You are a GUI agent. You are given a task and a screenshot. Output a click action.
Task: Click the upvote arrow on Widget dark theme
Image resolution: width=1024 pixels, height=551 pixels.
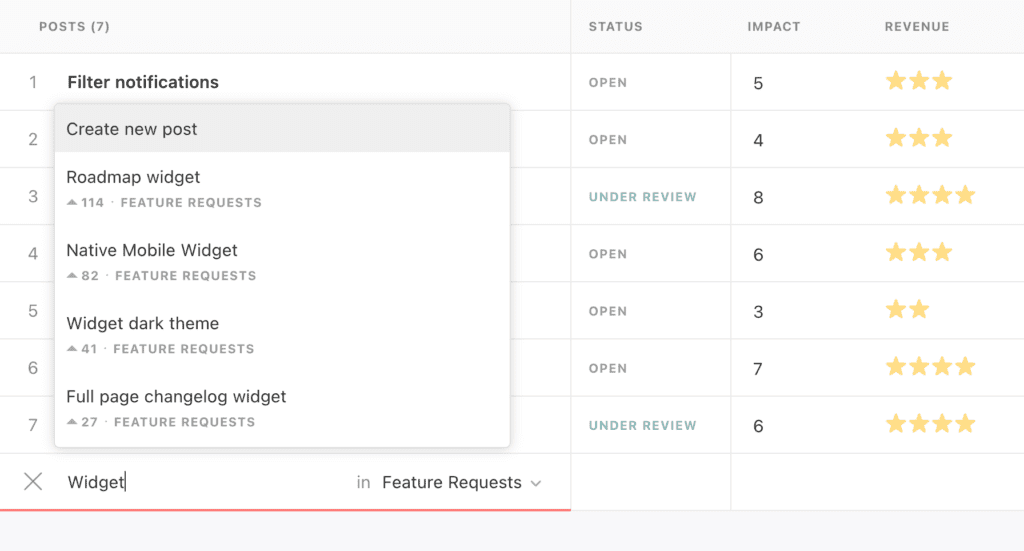71,349
